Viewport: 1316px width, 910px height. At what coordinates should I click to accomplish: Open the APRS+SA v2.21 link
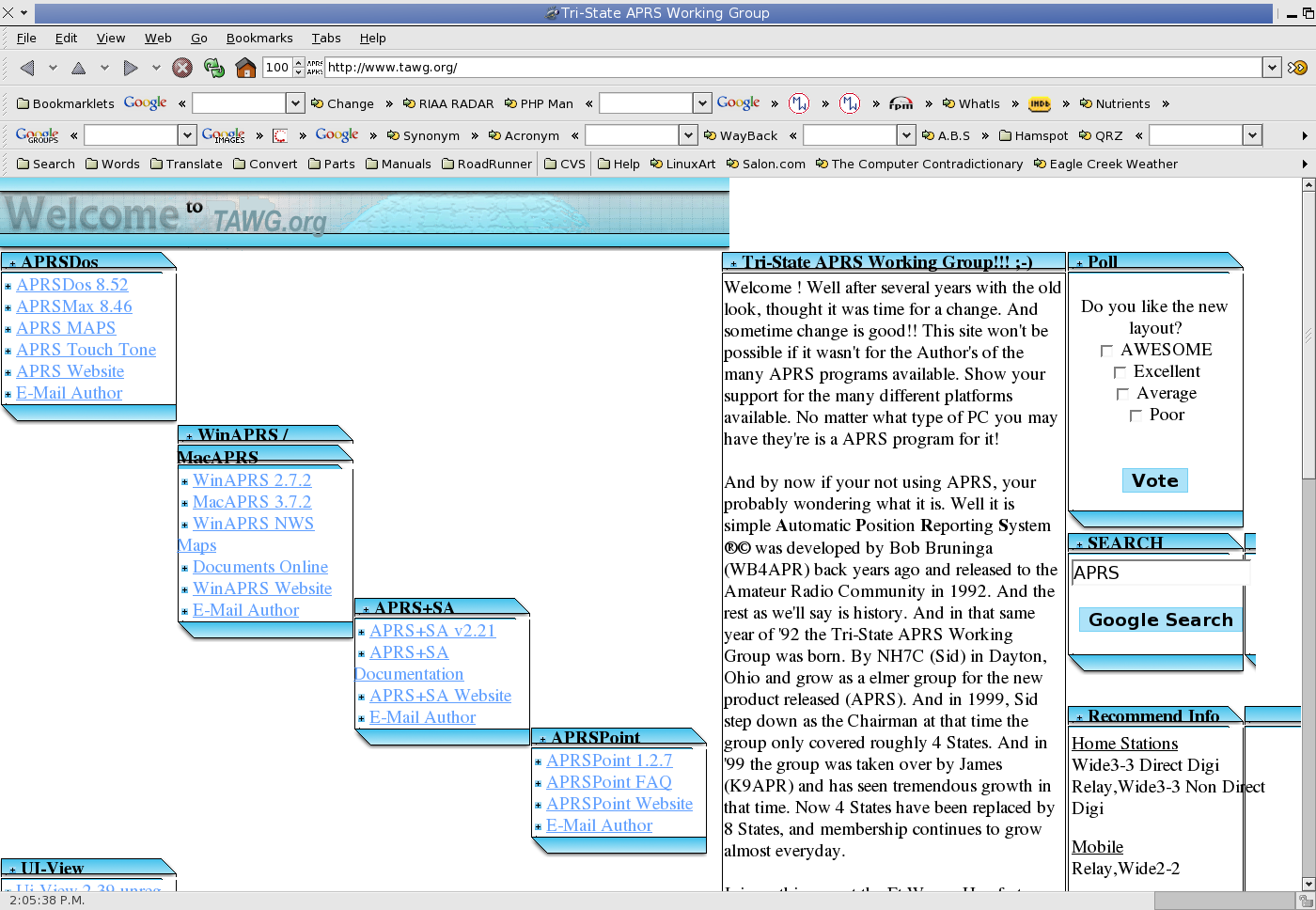pyautogui.click(x=432, y=631)
